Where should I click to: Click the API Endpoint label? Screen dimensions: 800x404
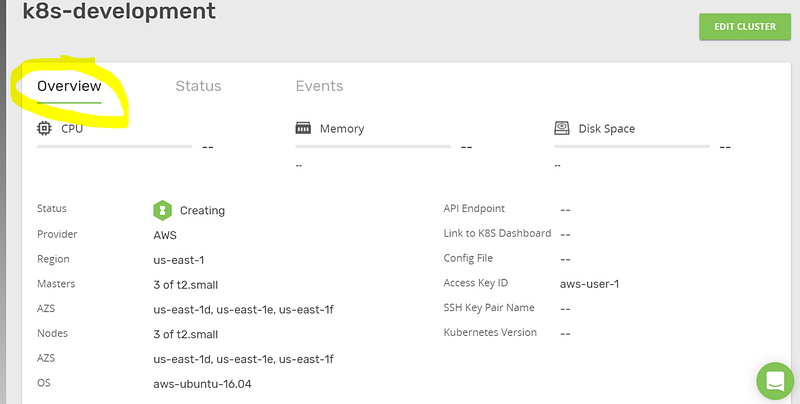[474, 208]
